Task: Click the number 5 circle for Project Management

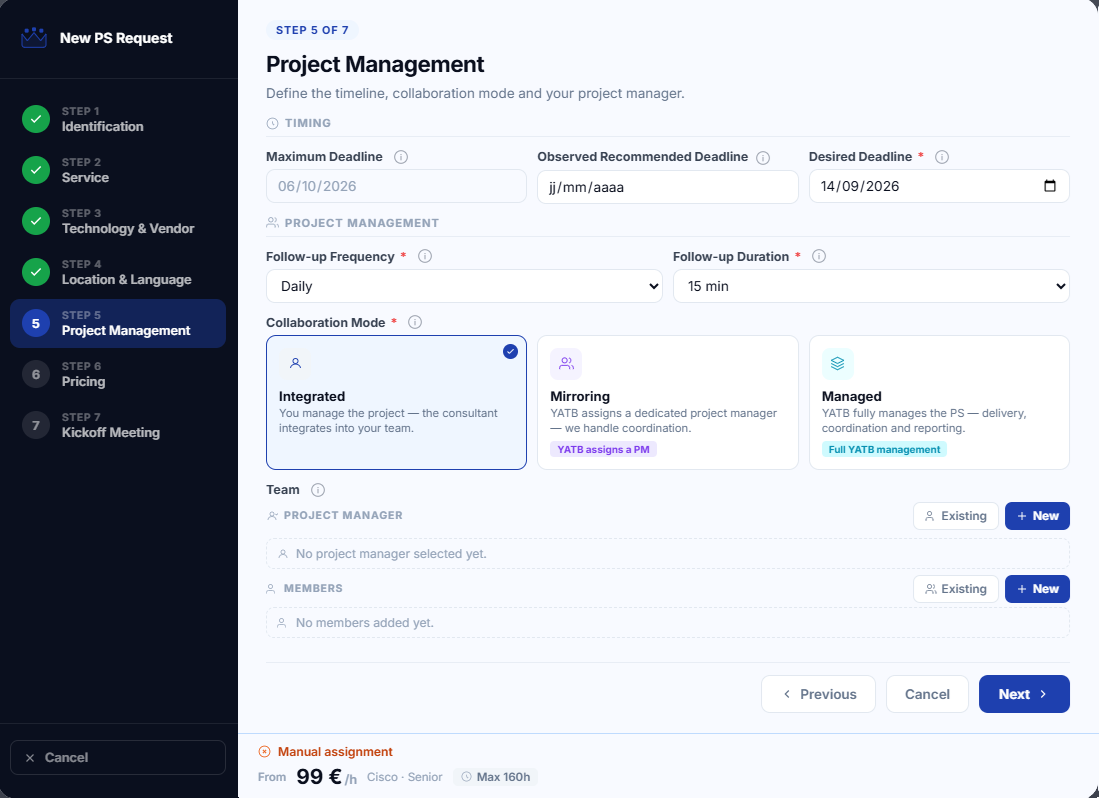Action: [x=36, y=323]
